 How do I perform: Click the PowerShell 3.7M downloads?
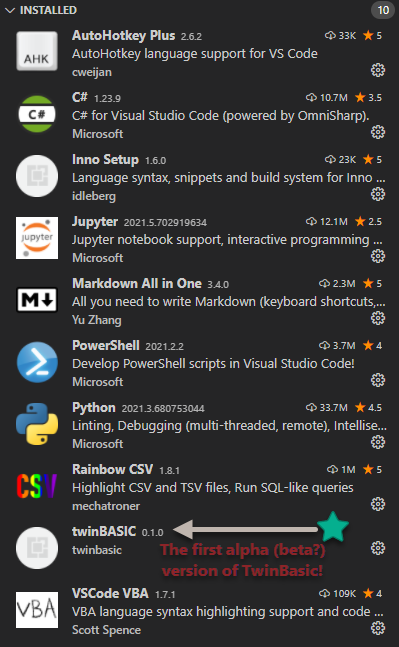coord(337,345)
